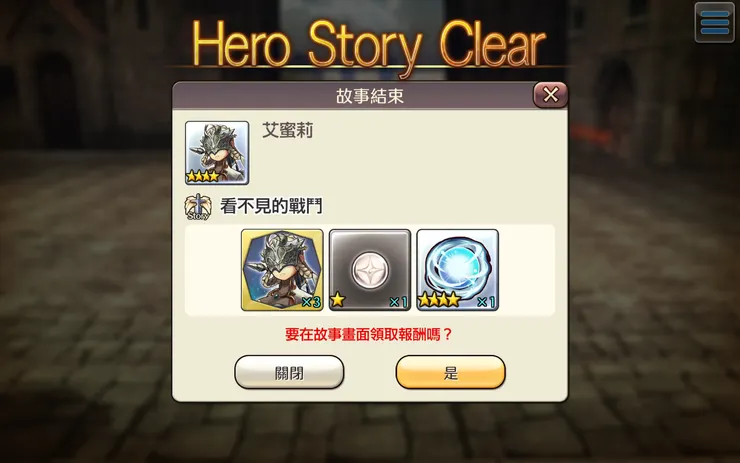Click the x1 count on blue orb

[486, 302]
